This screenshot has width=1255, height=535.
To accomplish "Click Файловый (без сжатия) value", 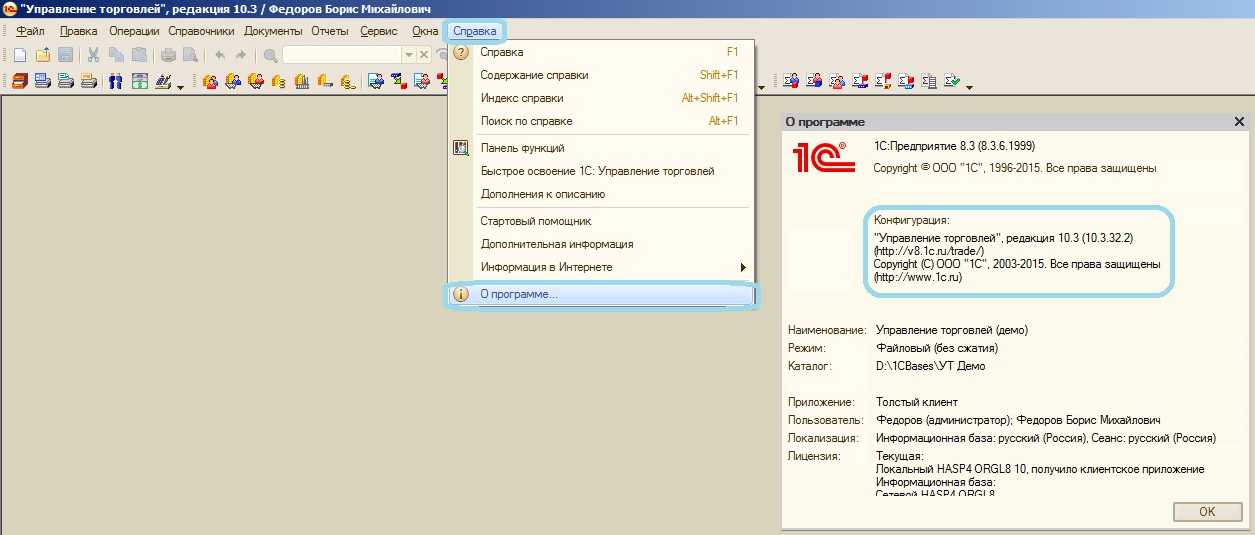I will [937, 348].
